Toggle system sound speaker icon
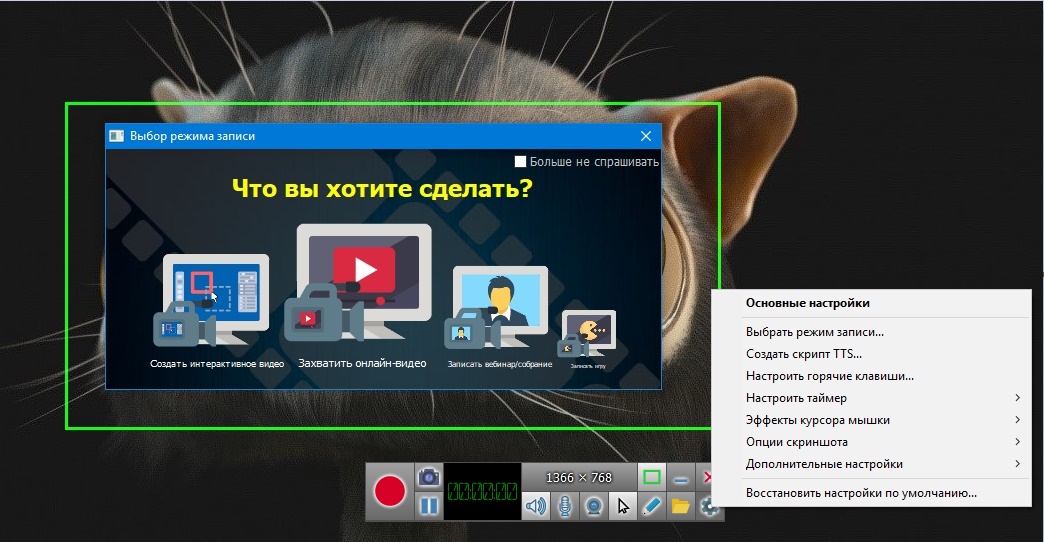This screenshot has height=542, width=1044. click(536, 506)
